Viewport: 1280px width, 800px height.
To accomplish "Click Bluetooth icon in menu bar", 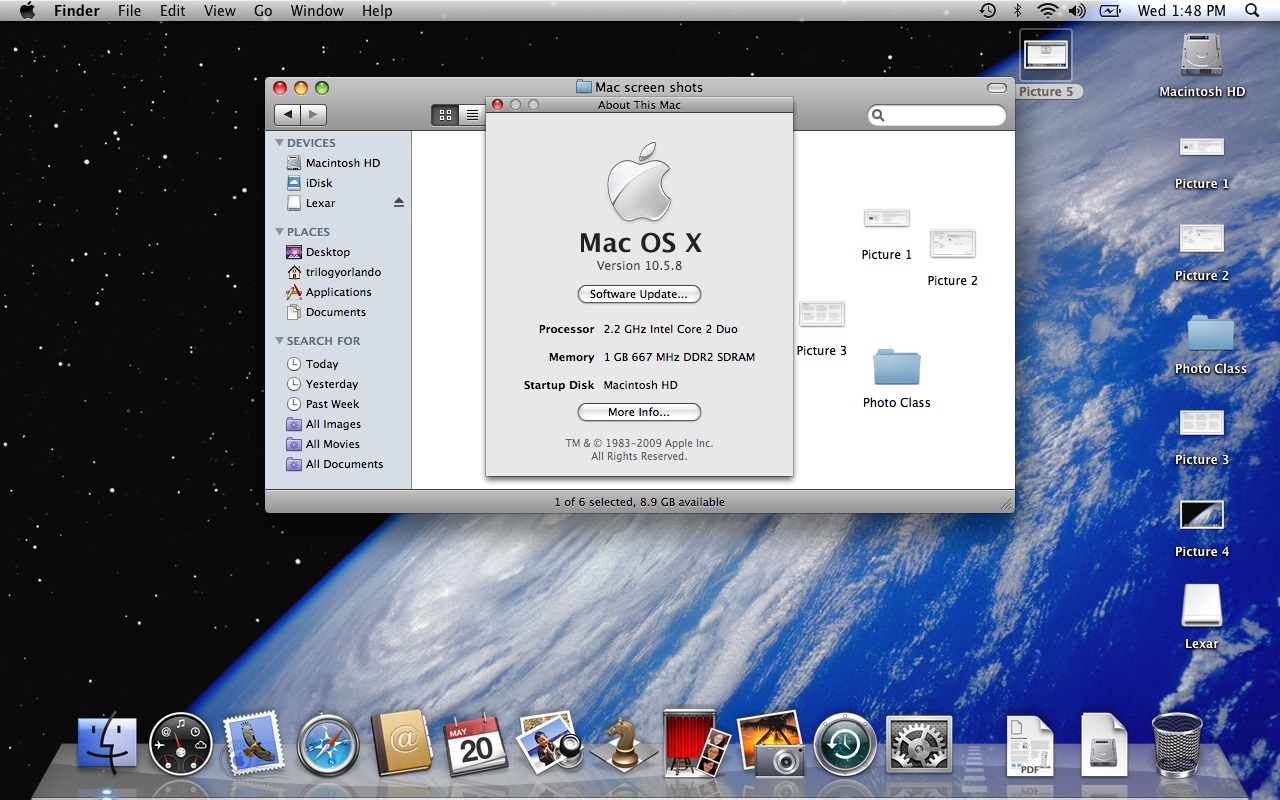I will 1018,11.
